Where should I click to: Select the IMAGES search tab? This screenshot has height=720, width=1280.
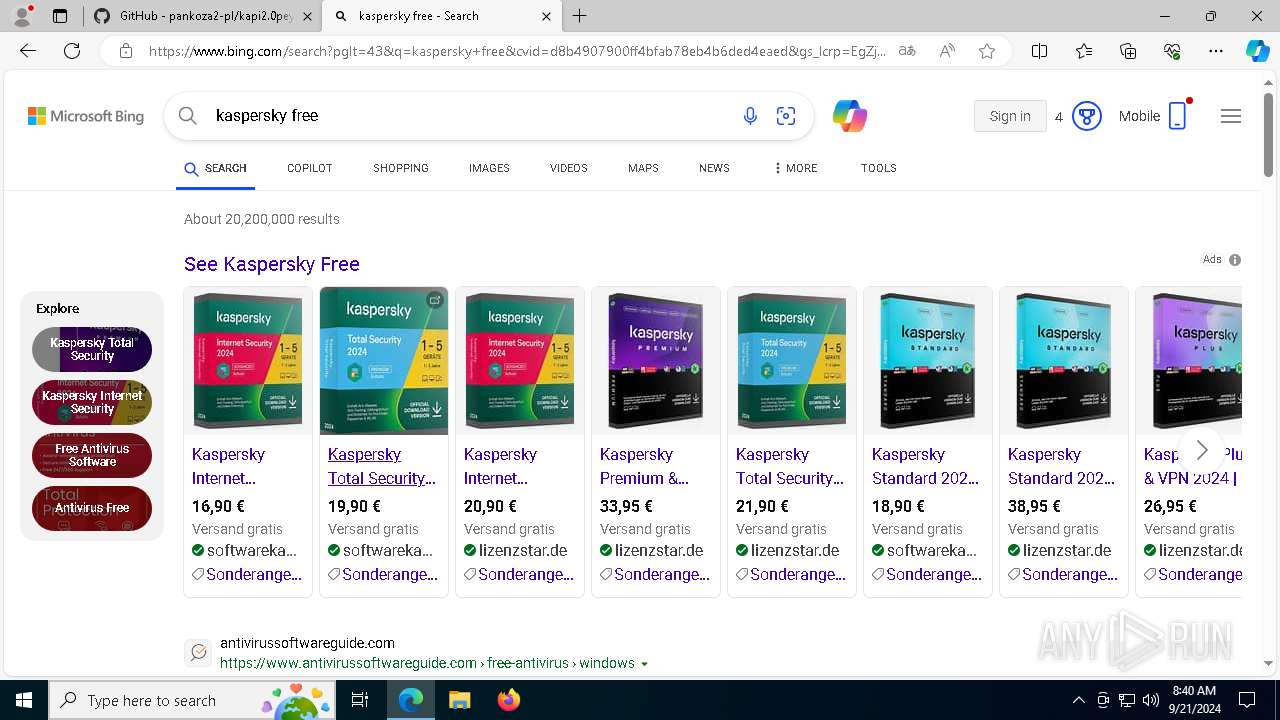(489, 168)
